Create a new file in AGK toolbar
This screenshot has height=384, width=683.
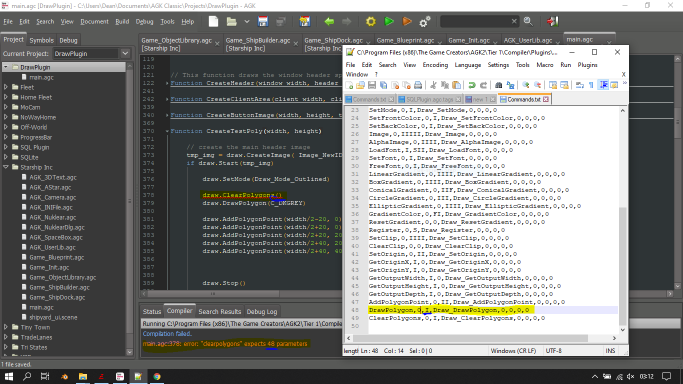[x=213, y=21]
